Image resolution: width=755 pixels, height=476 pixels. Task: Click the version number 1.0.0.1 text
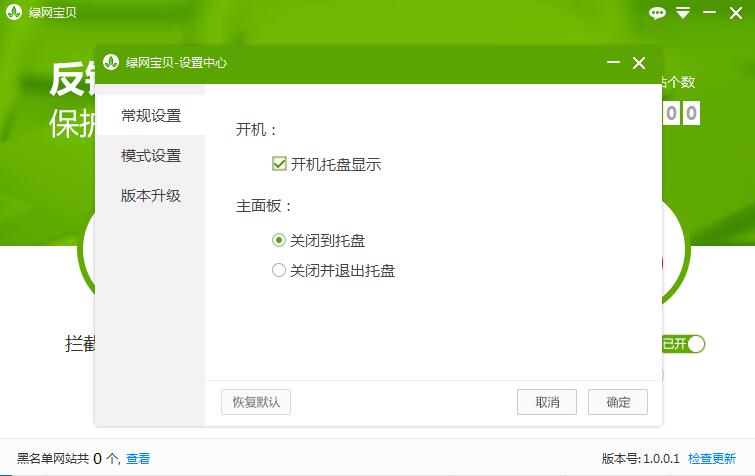(661, 458)
